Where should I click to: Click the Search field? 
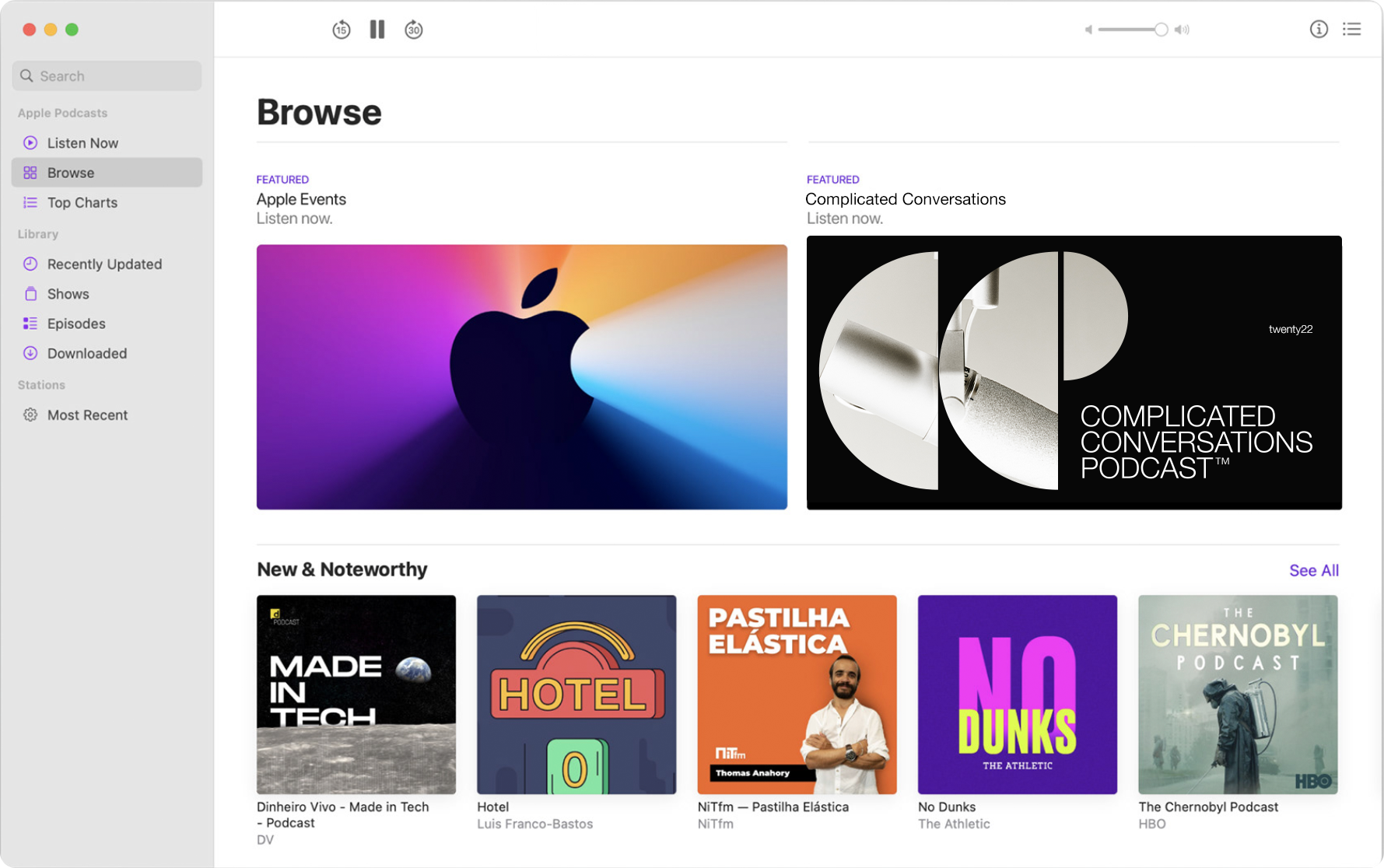tap(107, 75)
